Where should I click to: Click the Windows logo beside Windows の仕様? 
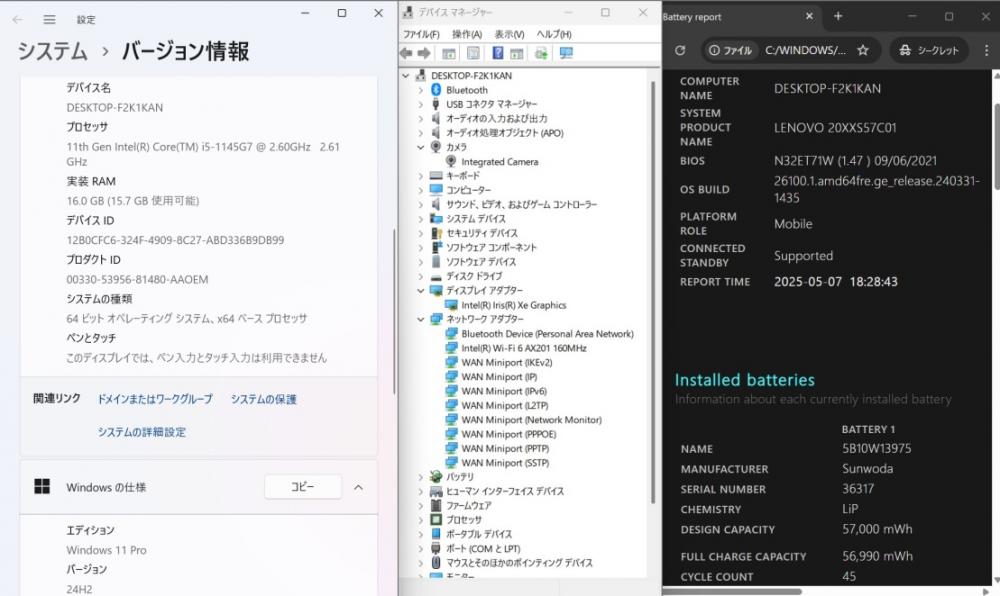pyautogui.click(x=42, y=487)
